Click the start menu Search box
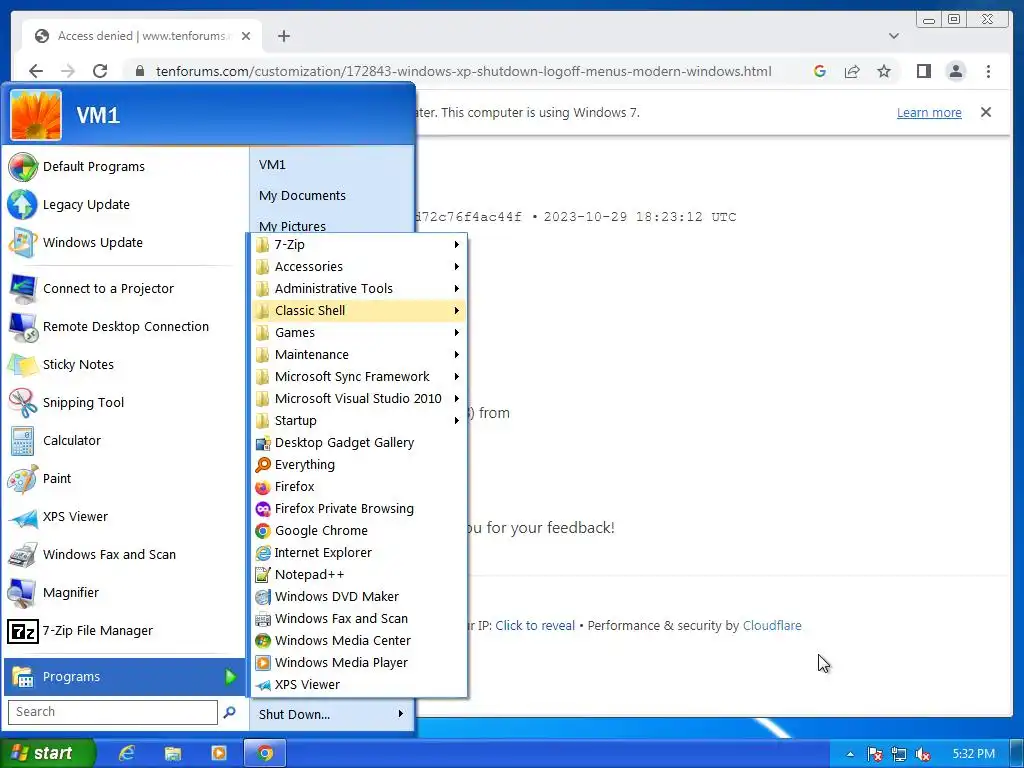1024x768 pixels. point(112,712)
